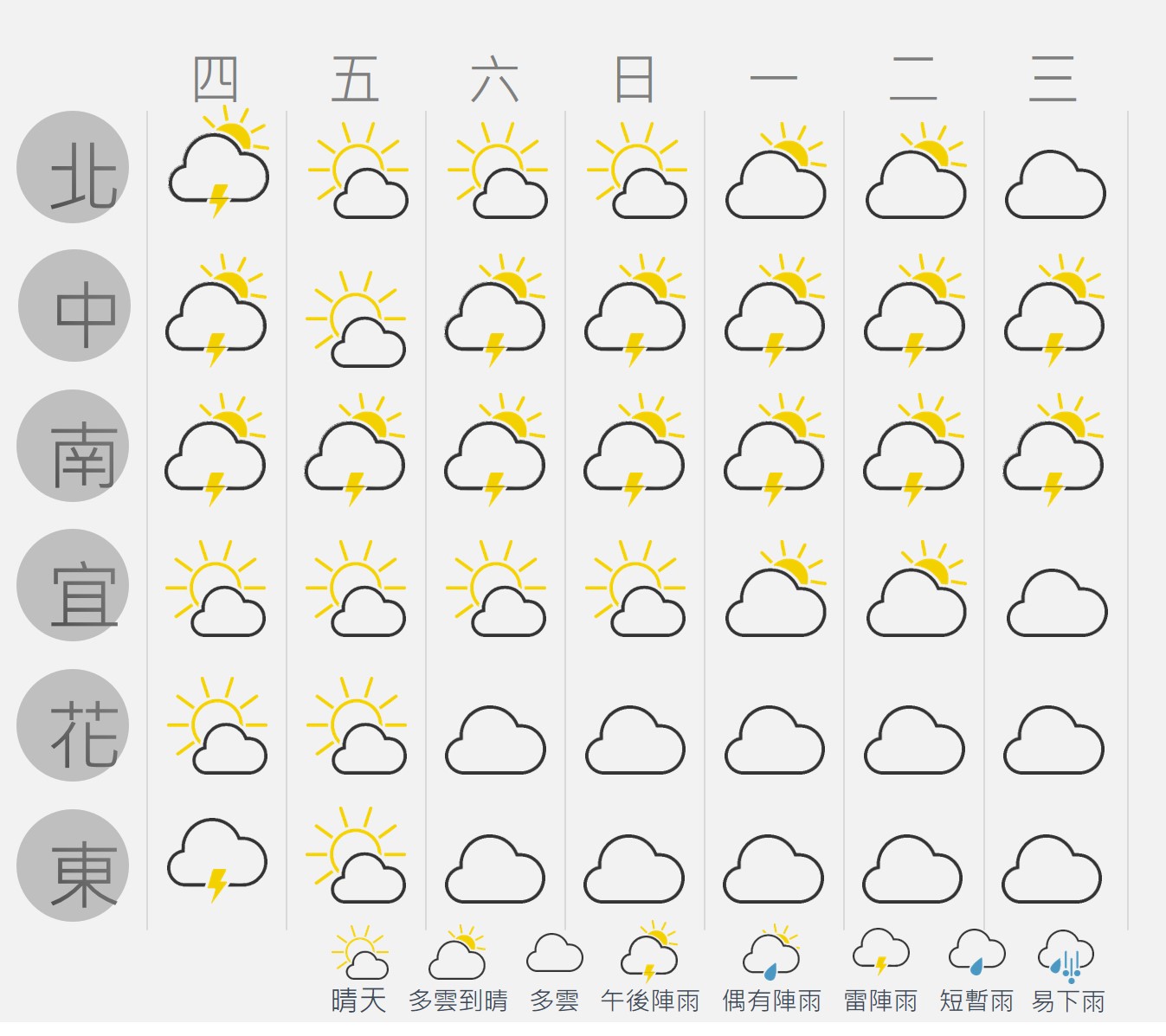Click the 四 weekday column header
This screenshot has height=1036, width=1166.
[x=216, y=80]
